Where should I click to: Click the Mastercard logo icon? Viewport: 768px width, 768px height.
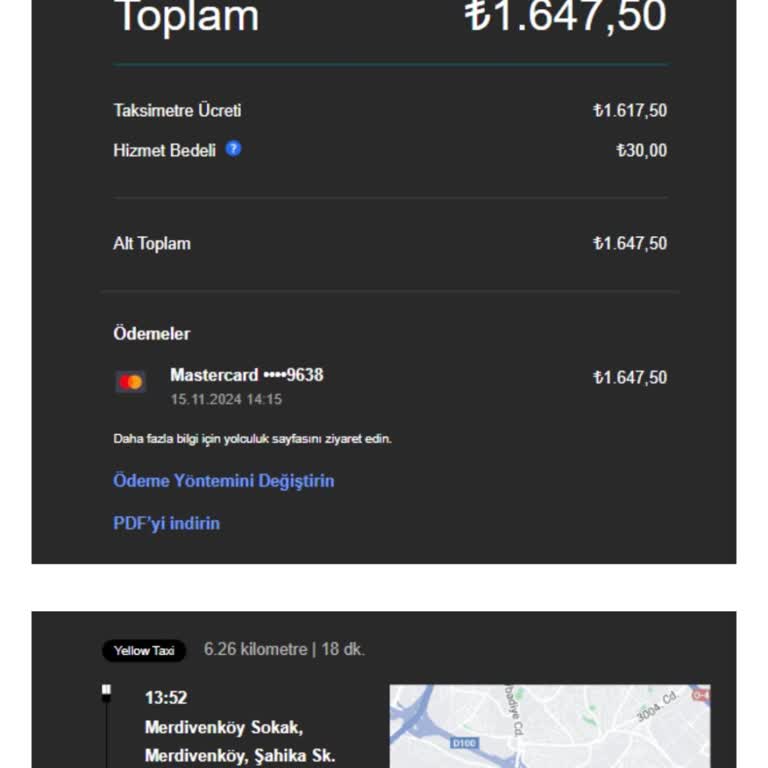[130, 382]
